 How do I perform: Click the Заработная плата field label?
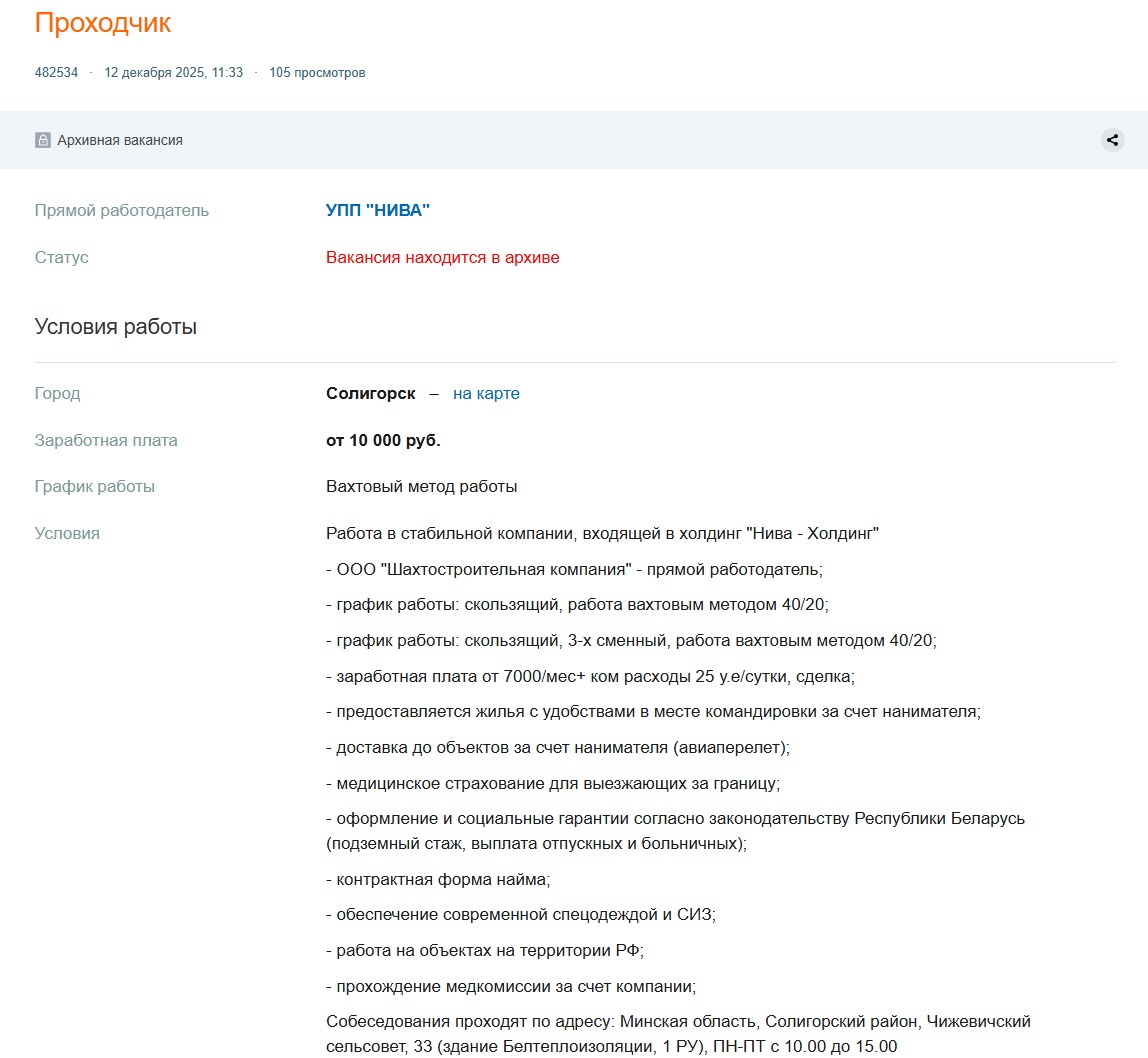point(106,440)
